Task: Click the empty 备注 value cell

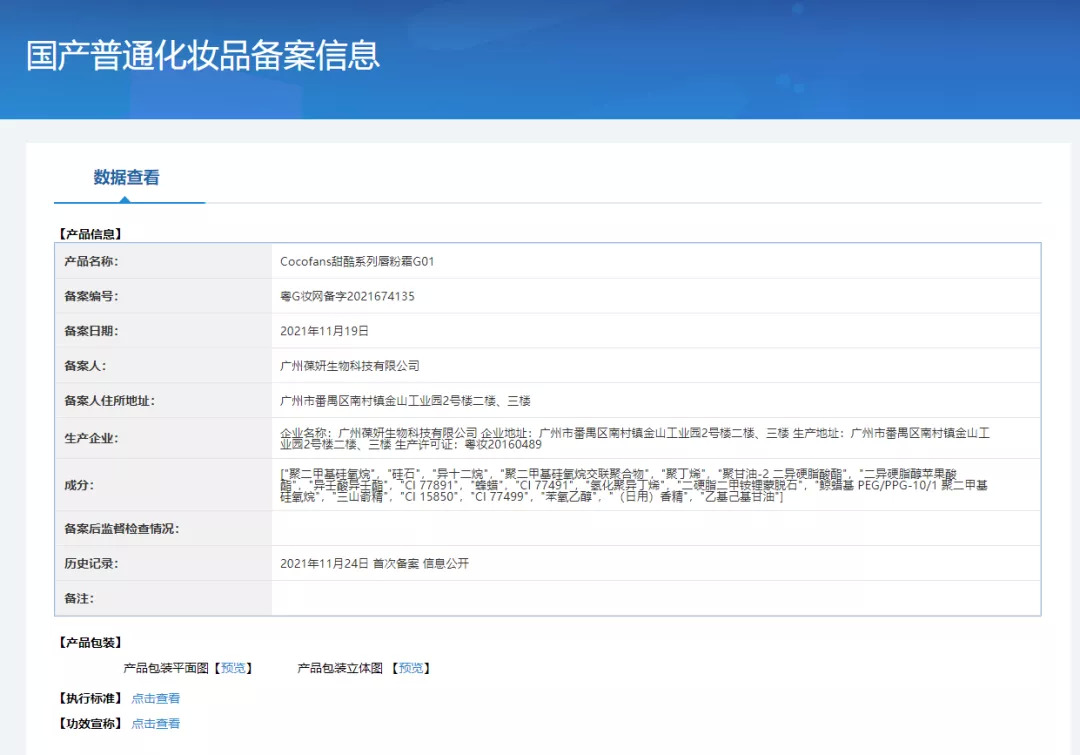Action: pos(655,598)
